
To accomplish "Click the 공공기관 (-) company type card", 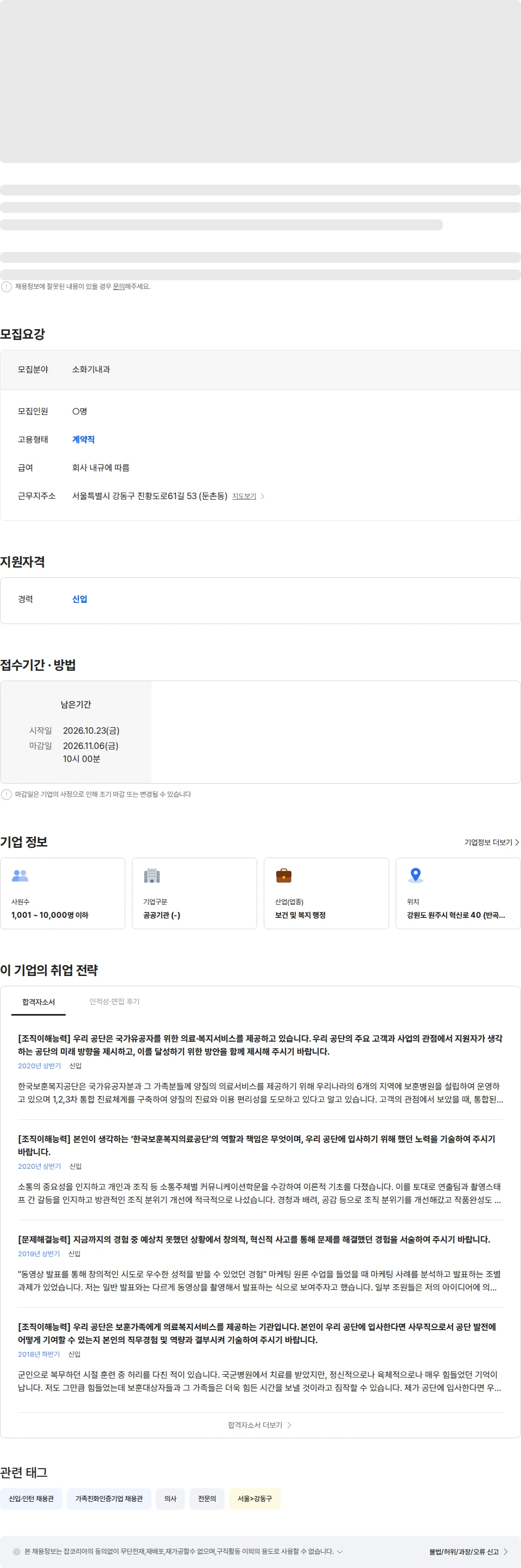I will pos(194,893).
